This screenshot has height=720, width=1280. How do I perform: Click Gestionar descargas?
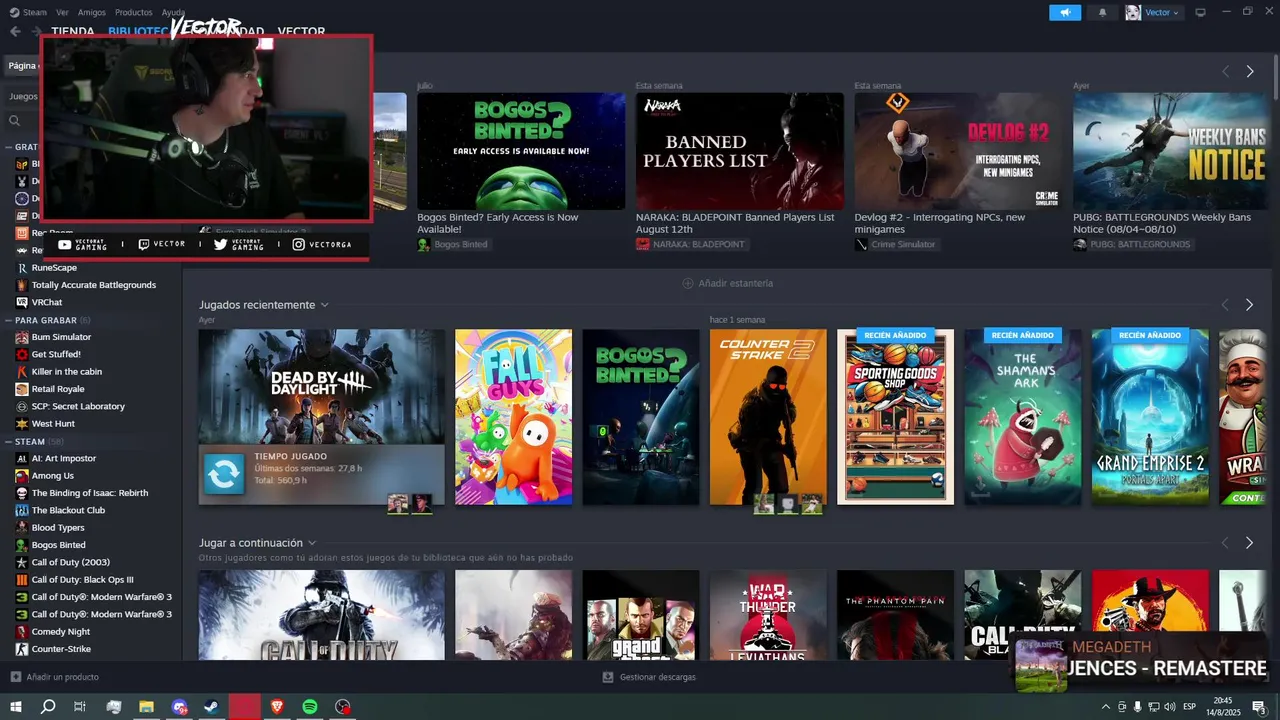[657, 677]
